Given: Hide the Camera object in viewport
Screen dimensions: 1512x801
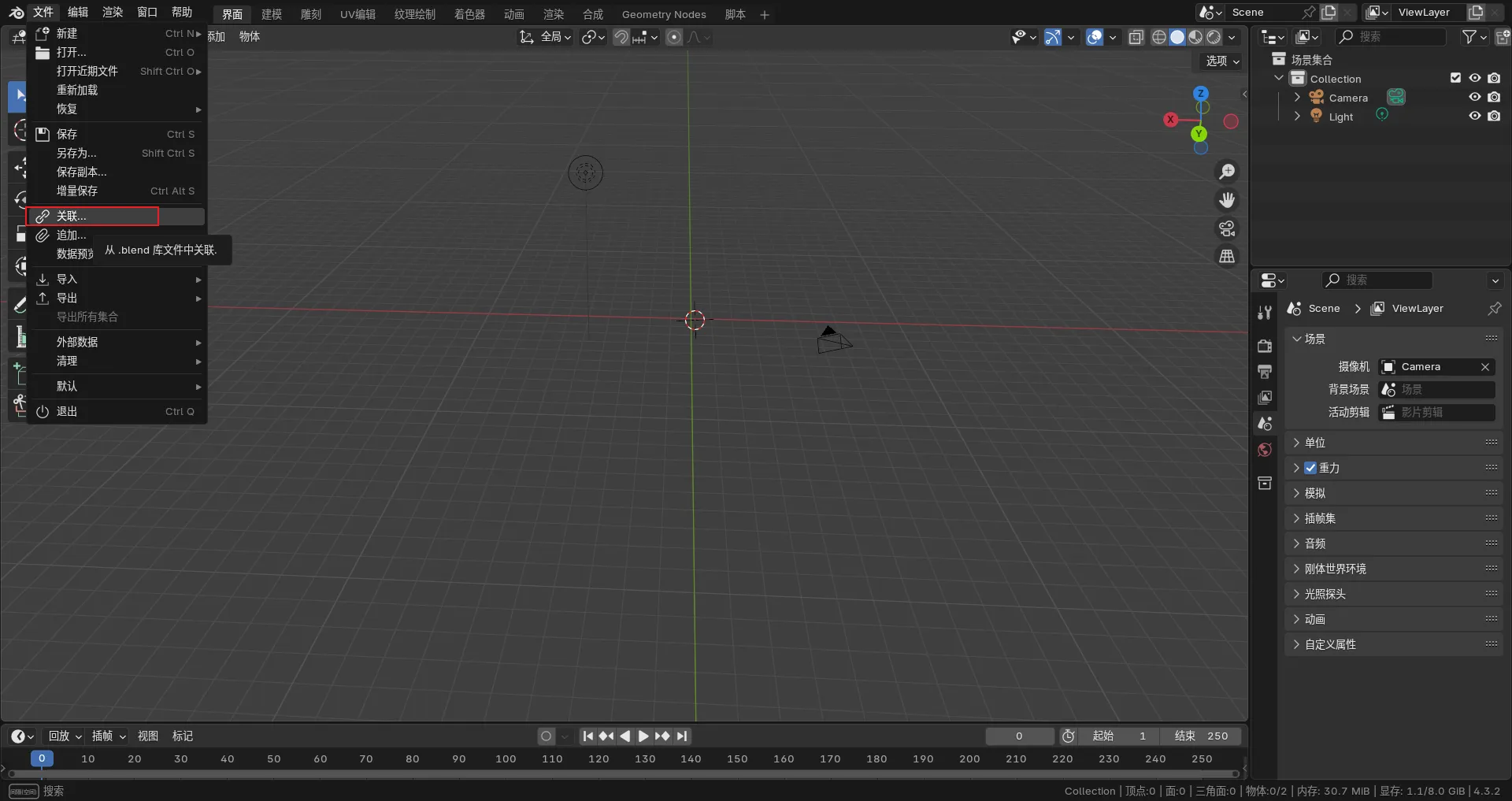Looking at the screenshot, I should (x=1474, y=98).
